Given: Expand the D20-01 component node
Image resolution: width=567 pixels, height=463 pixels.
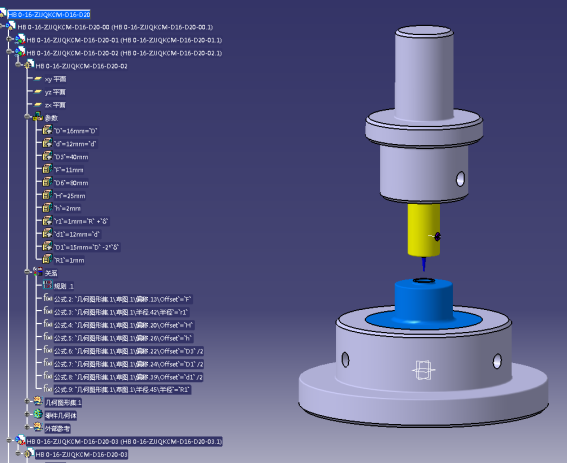Looking at the screenshot, I should click(9, 39).
